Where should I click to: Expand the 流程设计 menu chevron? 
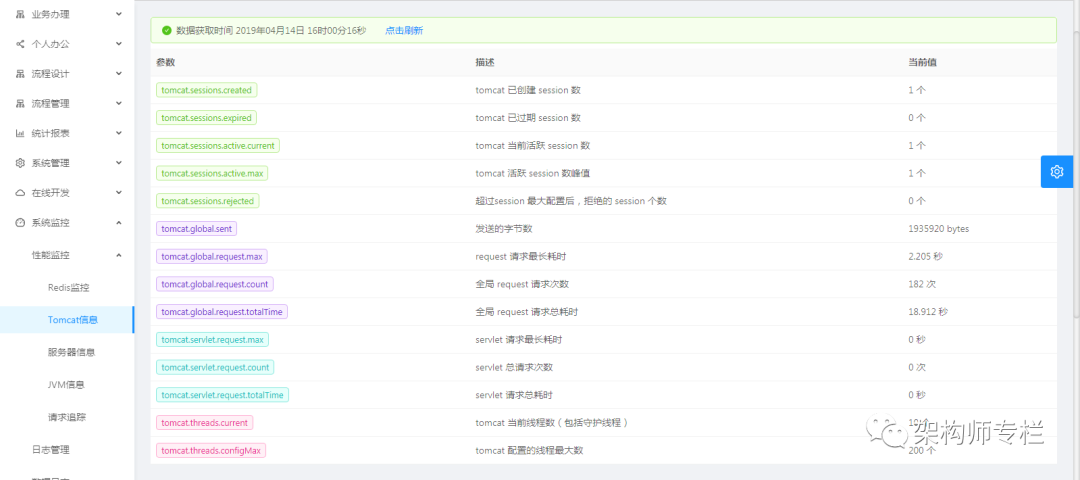pyautogui.click(x=118, y=74)
